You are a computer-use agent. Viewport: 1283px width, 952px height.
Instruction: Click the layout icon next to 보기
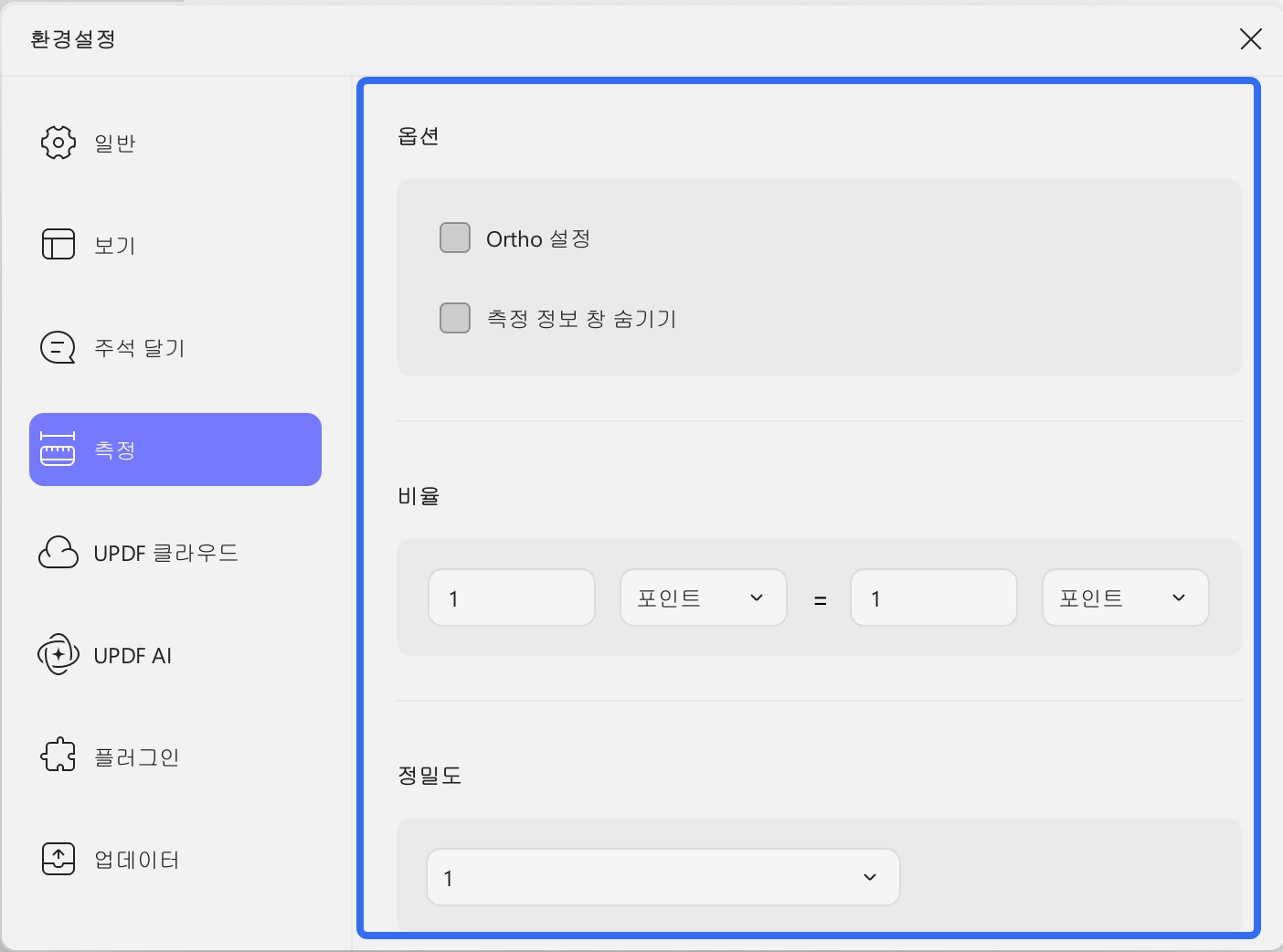pyautogui.click(x=58, y=245)
